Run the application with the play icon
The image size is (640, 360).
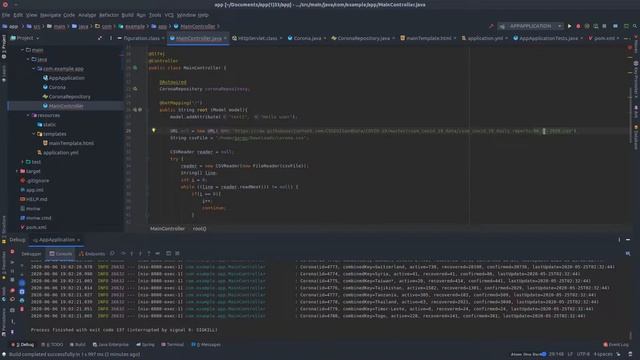(x=569, y=26)
